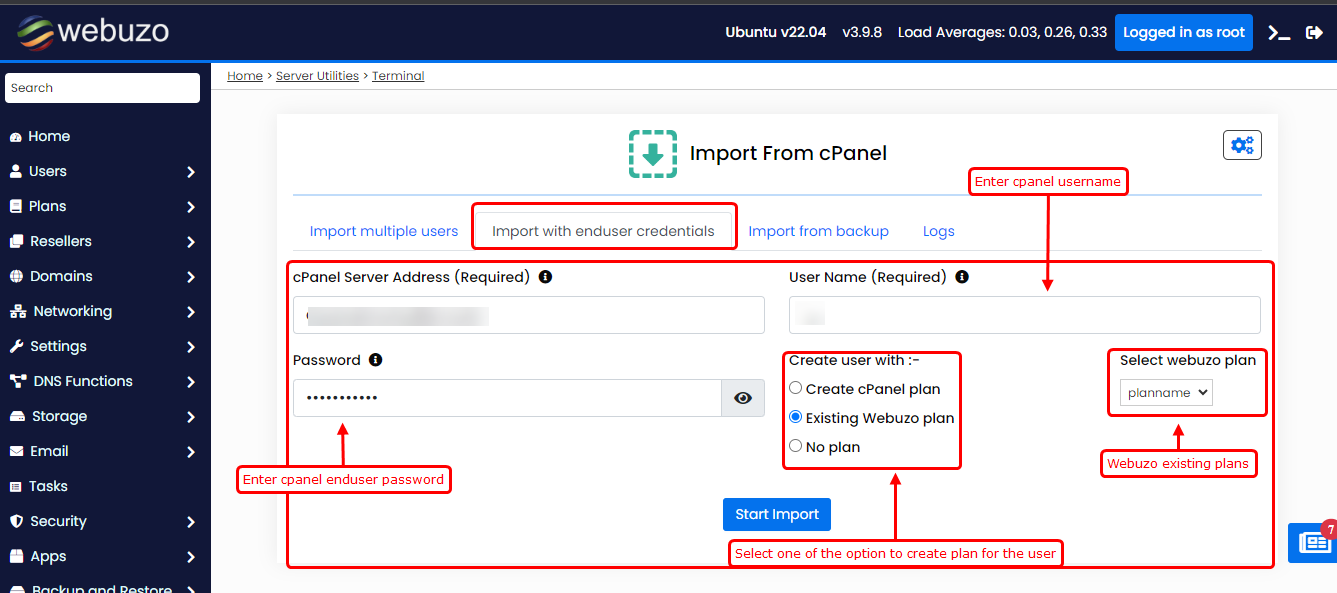The width and height of the screenshot is (1337, 593).
Task: Click info icon beside User Name label
Action: coord(962,277)
